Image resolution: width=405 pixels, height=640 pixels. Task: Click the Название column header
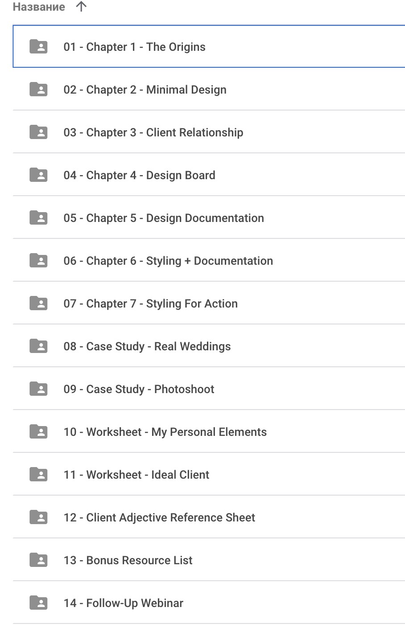click(x=39, y=7)
